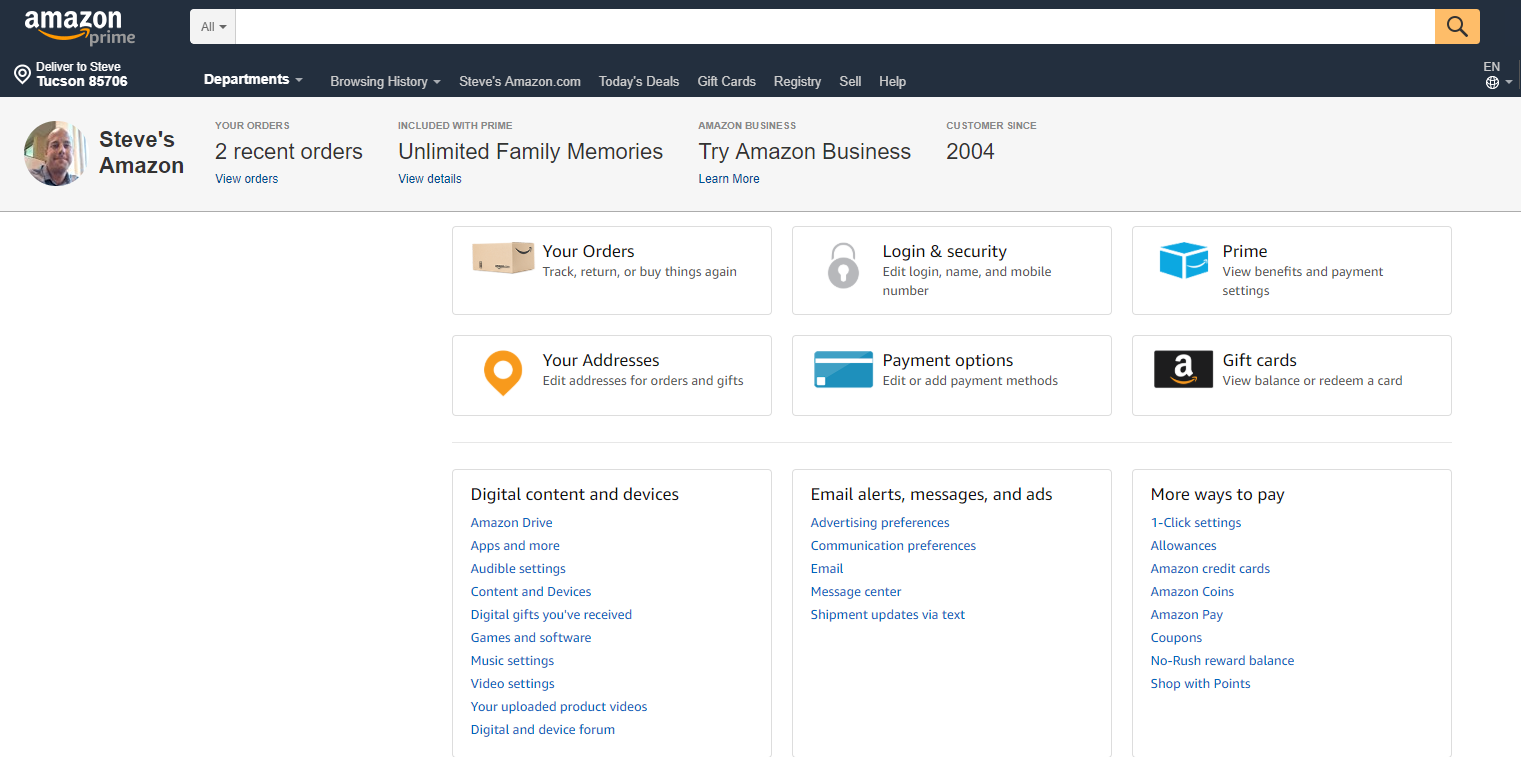Expand the Departments menu

pyautogui.click(x=253, y=80)
